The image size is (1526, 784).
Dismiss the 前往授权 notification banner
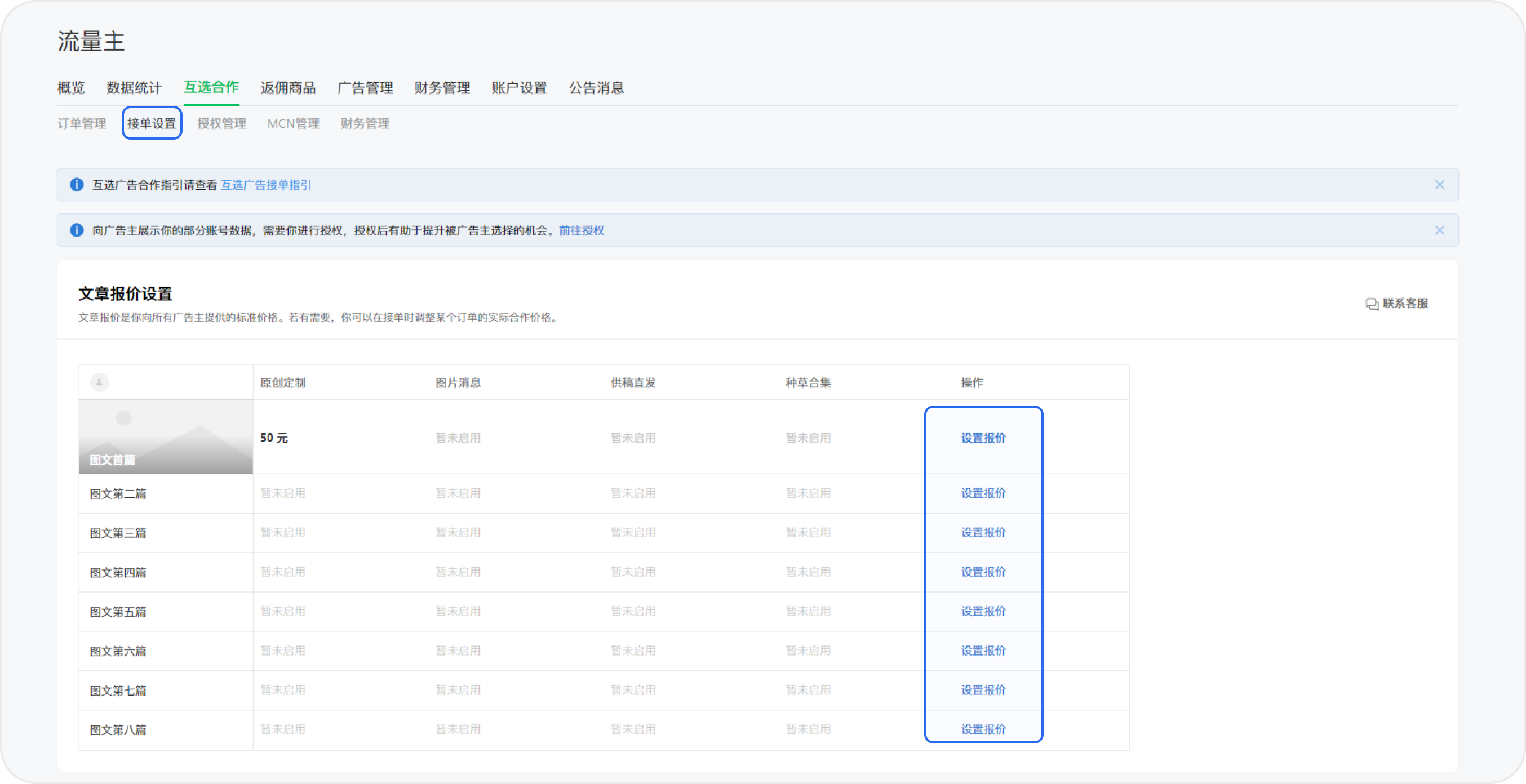click(x=1440, y=230)
